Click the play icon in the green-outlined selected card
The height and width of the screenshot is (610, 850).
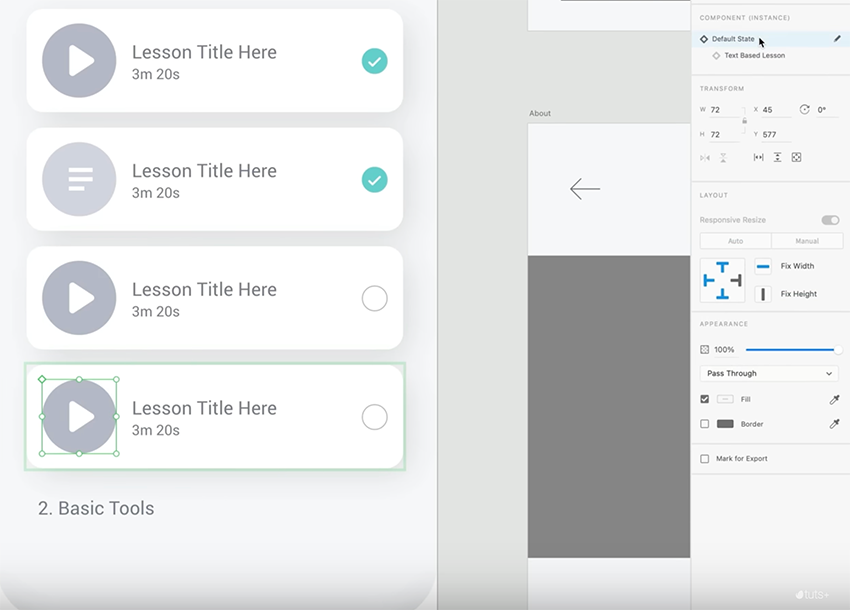point(79,416)
